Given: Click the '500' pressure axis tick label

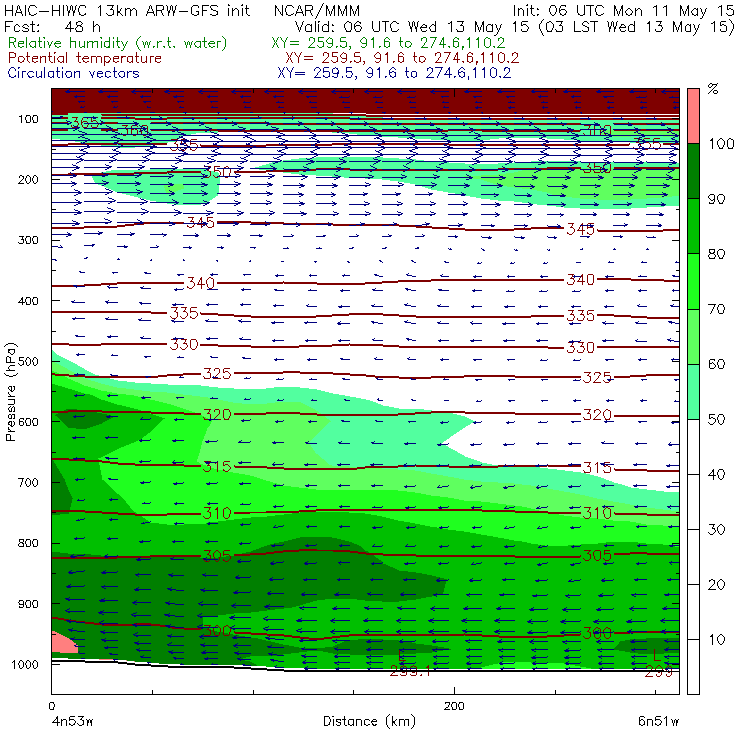Looking at the screenshot, I should [28, 362].
